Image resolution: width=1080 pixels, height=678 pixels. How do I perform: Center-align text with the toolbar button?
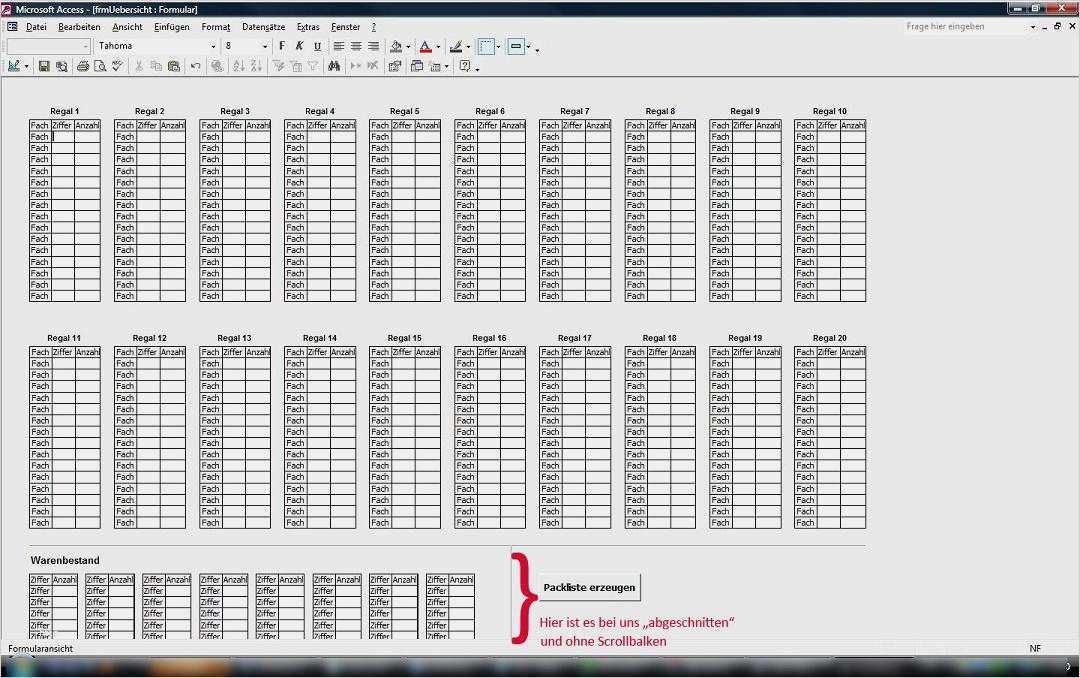point(356,46)
